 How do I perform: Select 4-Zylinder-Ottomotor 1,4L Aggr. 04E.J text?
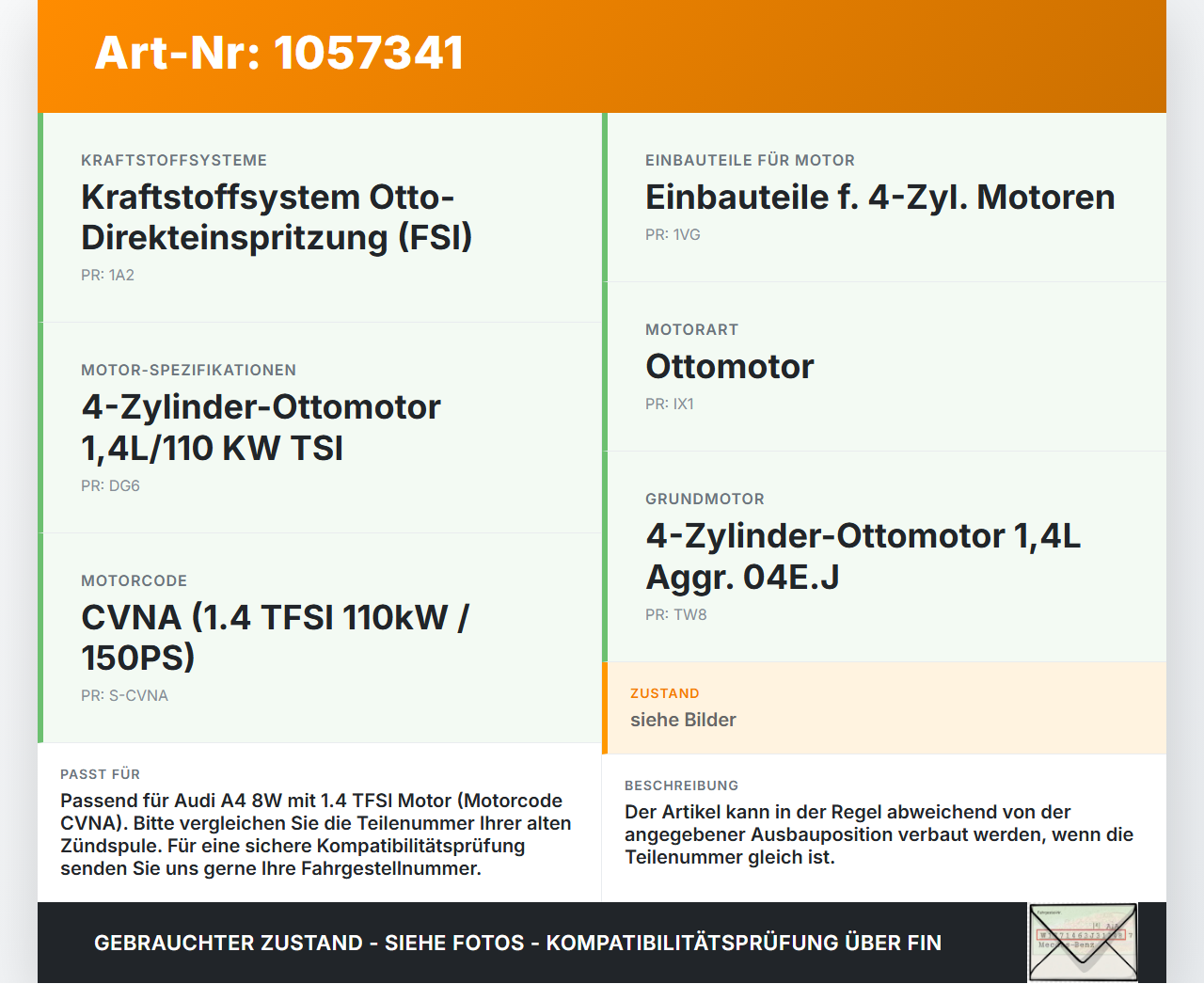click(863, 556)
